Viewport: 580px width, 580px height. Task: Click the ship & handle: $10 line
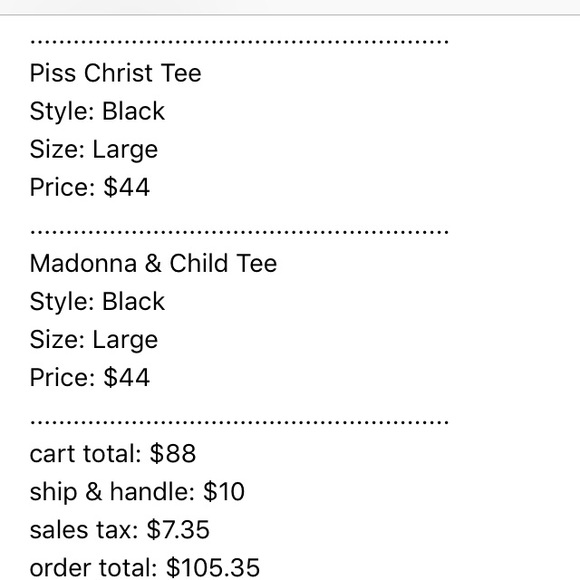pos(137,492)
